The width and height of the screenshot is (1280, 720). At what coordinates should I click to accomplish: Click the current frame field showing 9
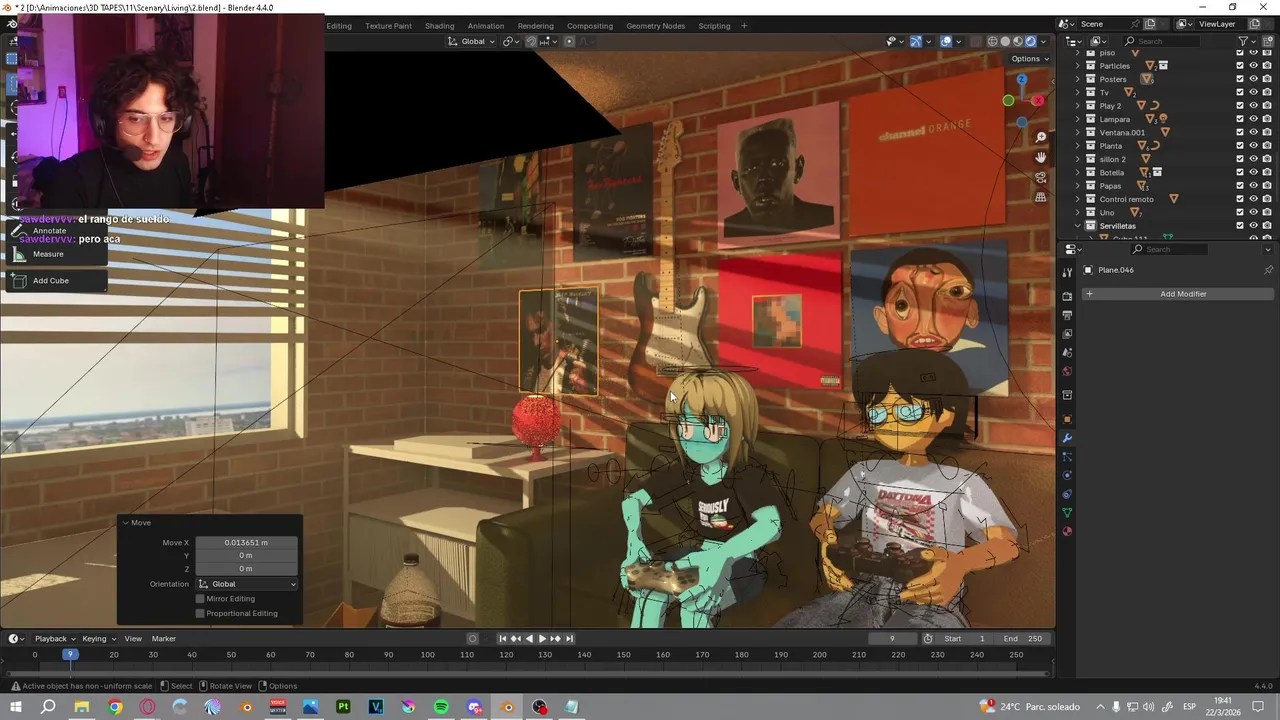pyautogui.click(x=892, y=639)
